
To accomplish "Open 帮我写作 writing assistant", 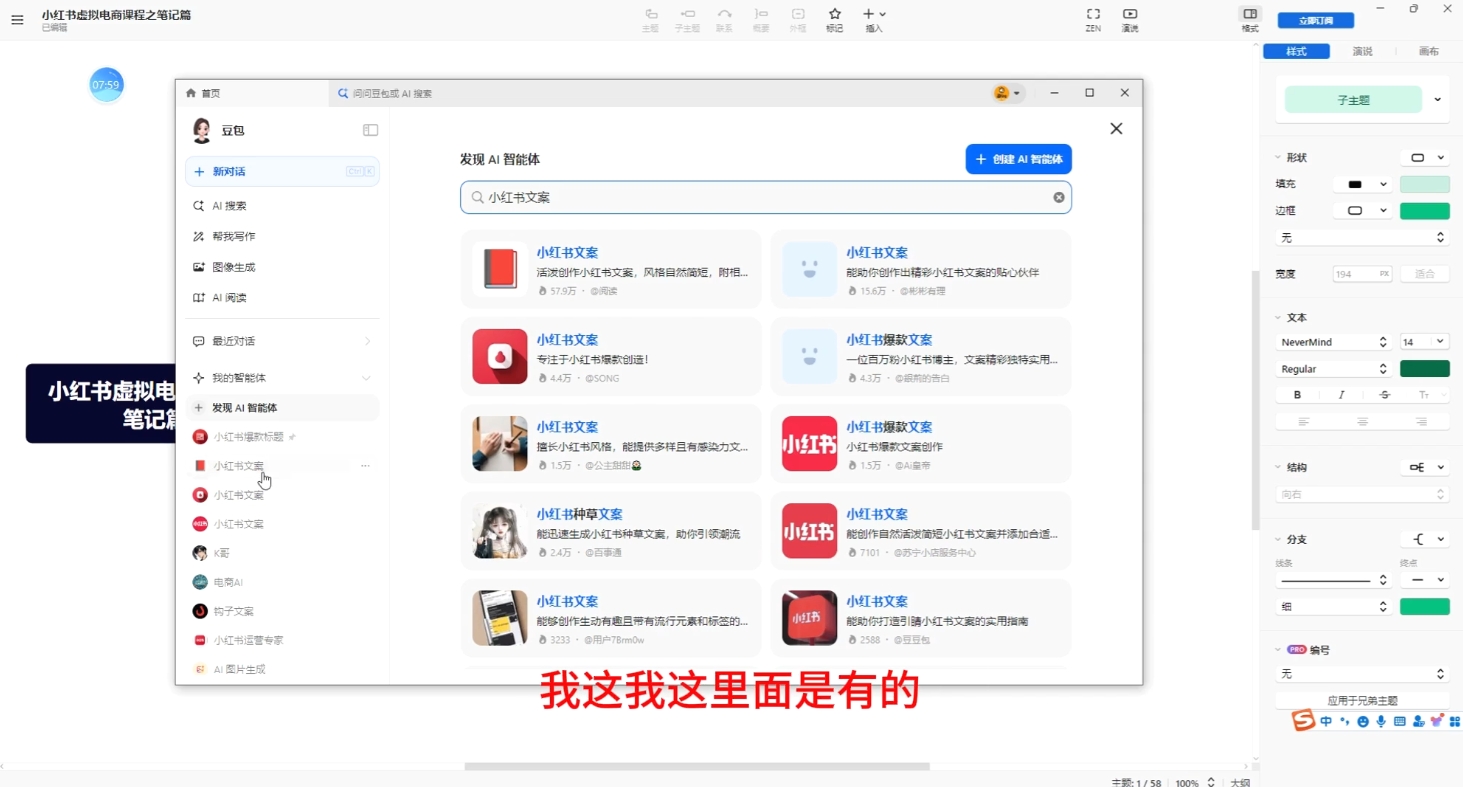I will (282, 236).
